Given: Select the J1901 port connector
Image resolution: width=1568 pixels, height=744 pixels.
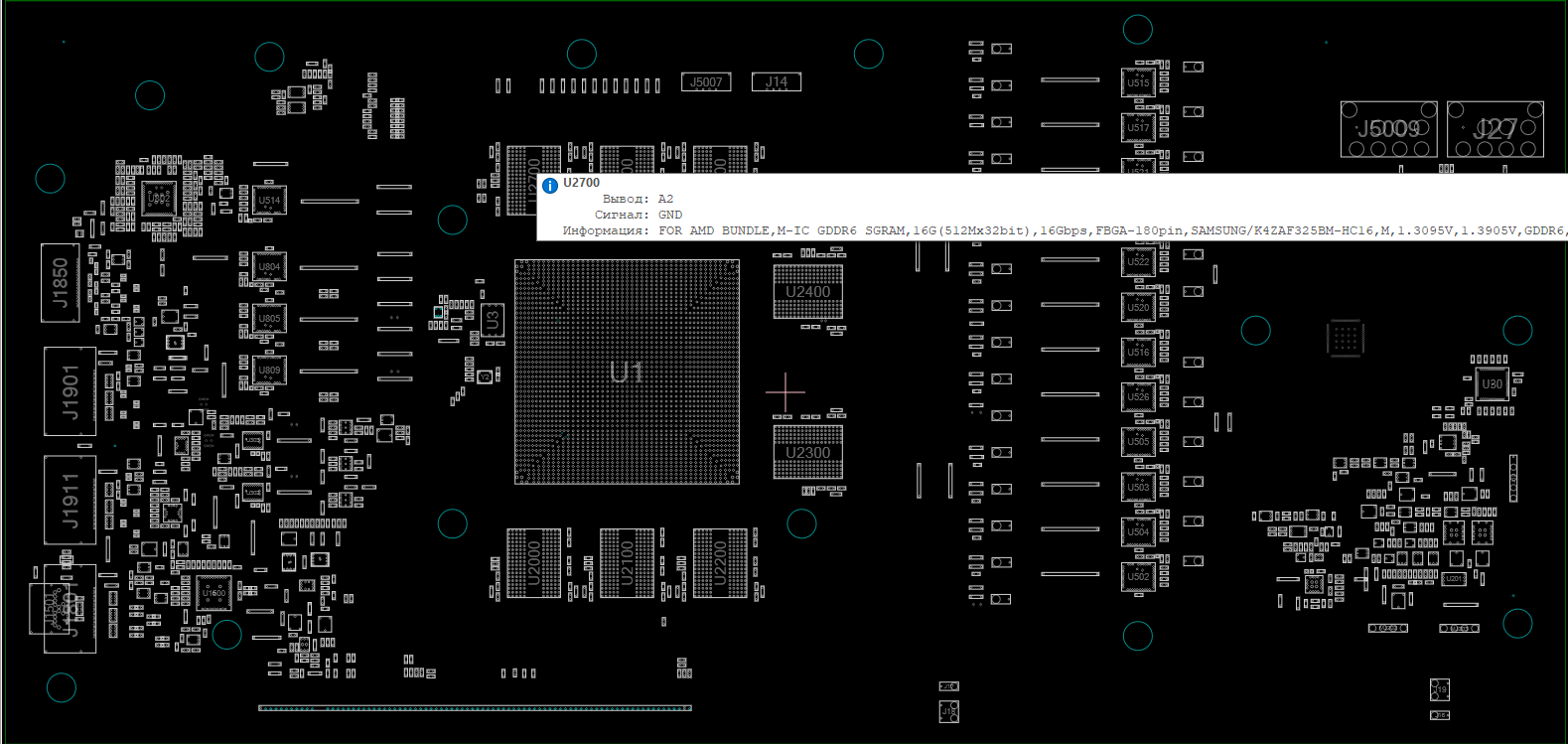Looking at the screenshot, I should pos(71,391).
